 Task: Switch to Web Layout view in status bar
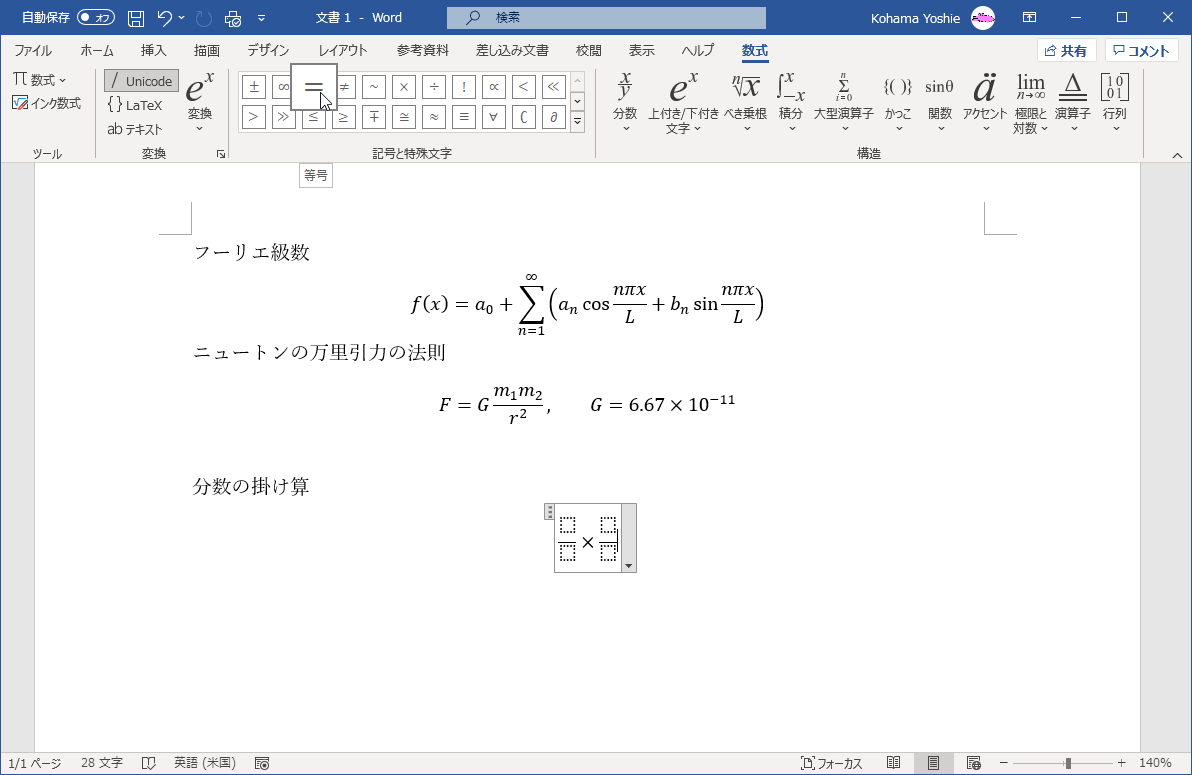(973, 763)
